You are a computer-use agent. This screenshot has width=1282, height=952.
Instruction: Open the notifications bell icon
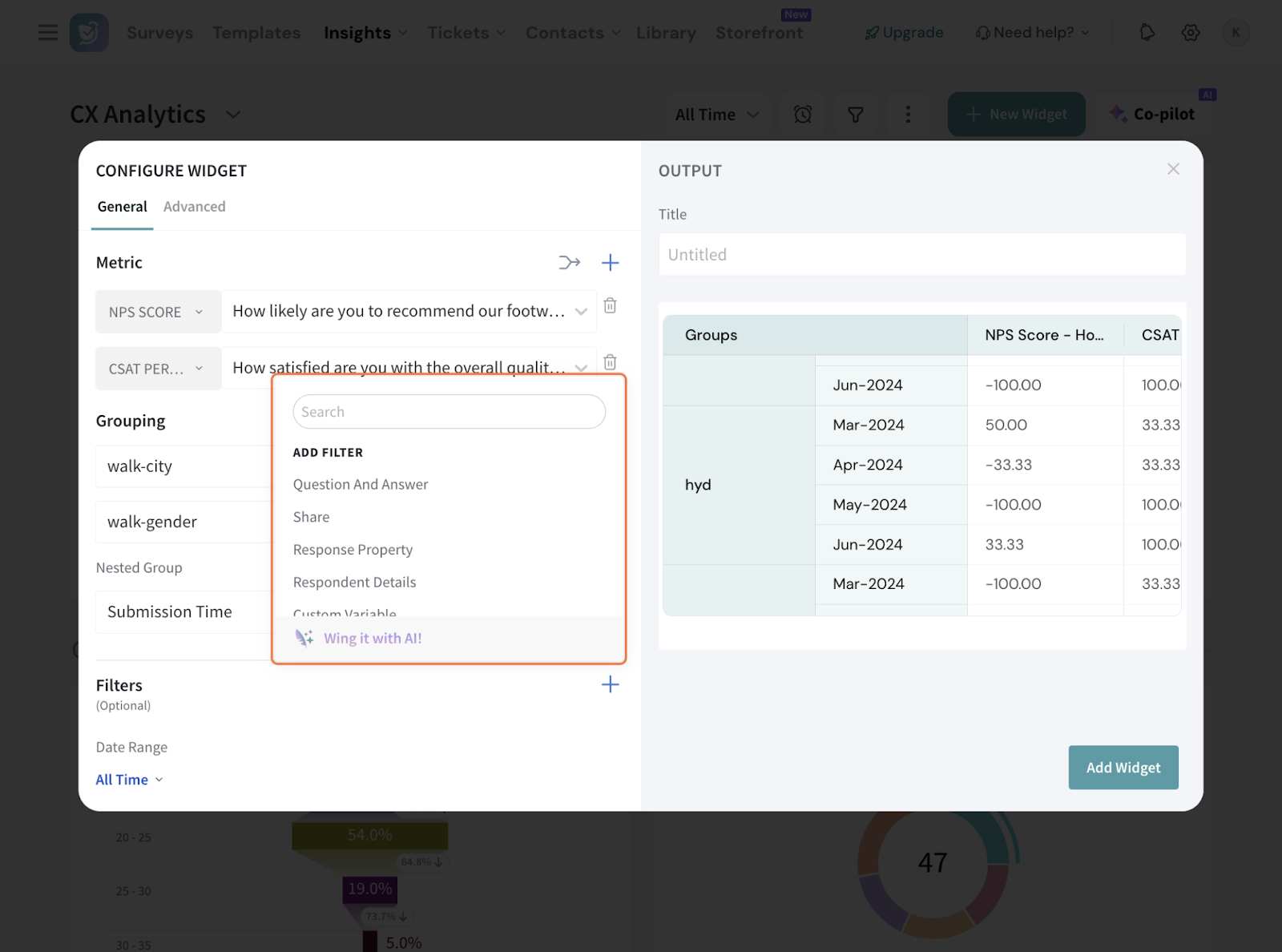point(1147,33)
